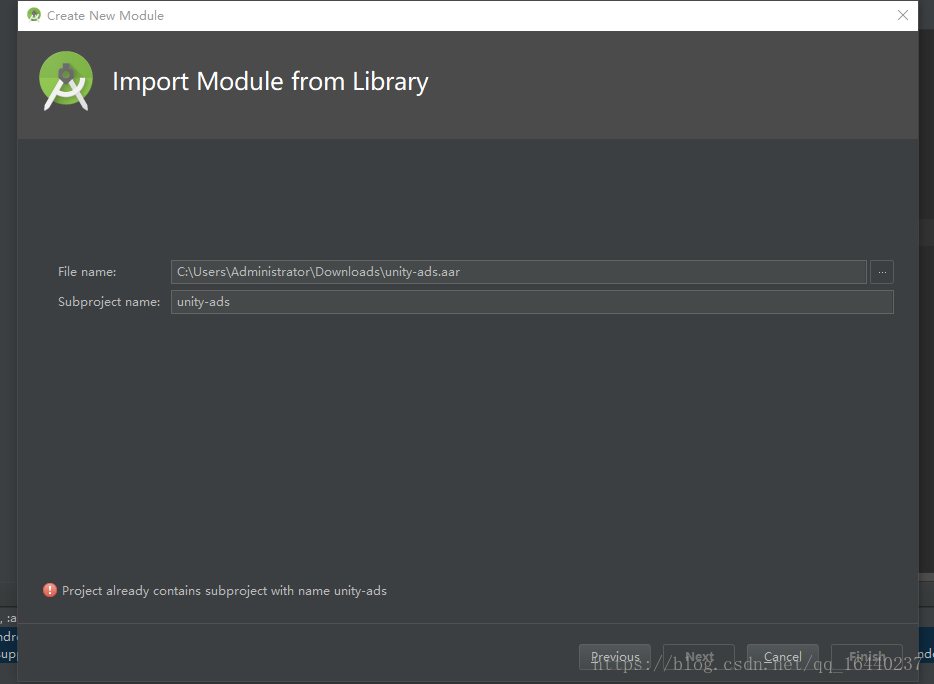This screenshot has height=684, width=934.
Task: Open the file browse ellipsis button
Action: tap(882, 272)
